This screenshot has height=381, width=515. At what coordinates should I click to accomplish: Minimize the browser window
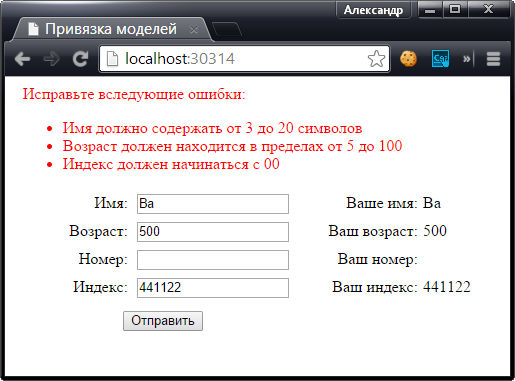coord(430,10)
